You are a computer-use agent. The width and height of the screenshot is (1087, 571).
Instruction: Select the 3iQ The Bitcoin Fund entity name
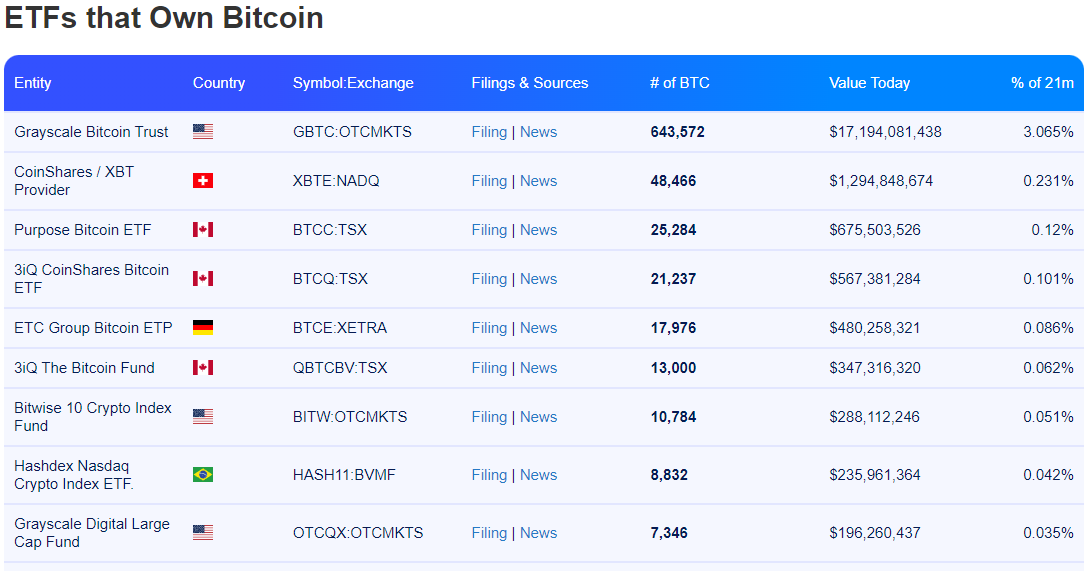[85, 368]
